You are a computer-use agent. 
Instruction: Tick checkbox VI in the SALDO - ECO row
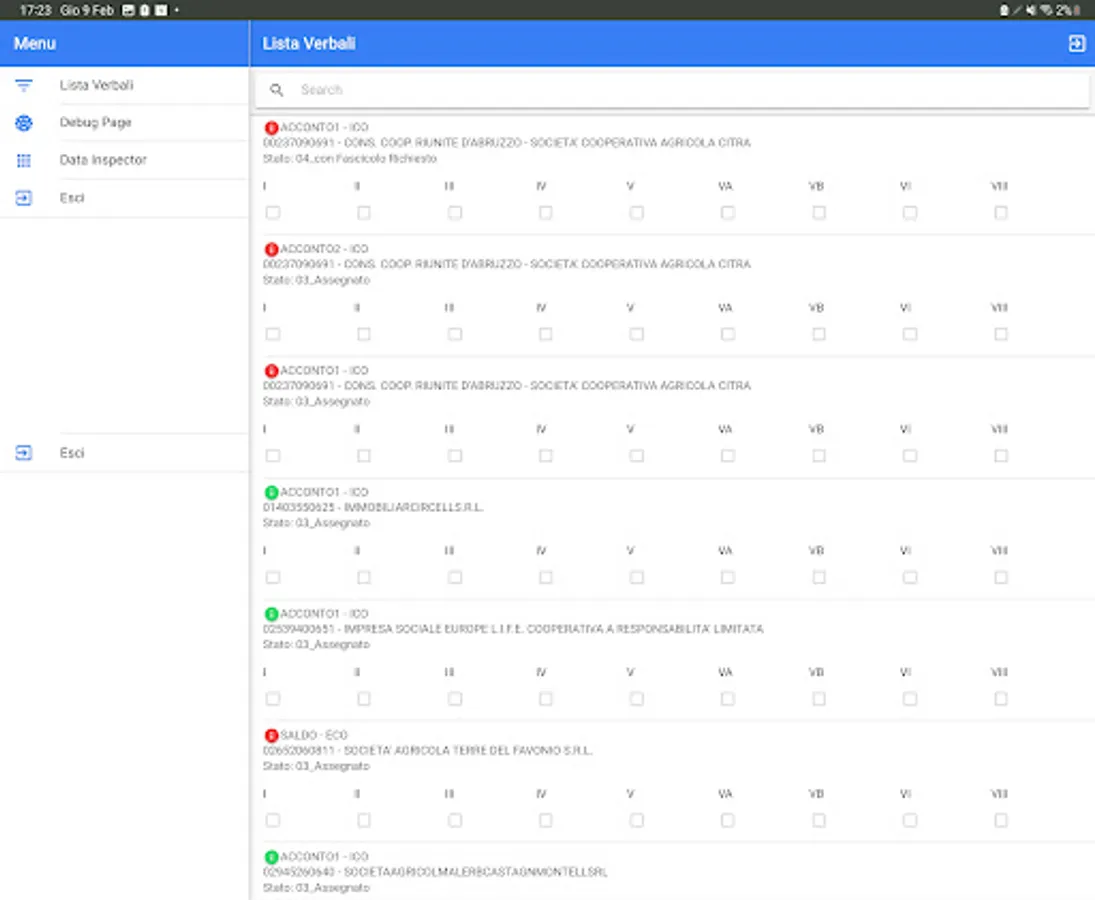tap(910, 820)
